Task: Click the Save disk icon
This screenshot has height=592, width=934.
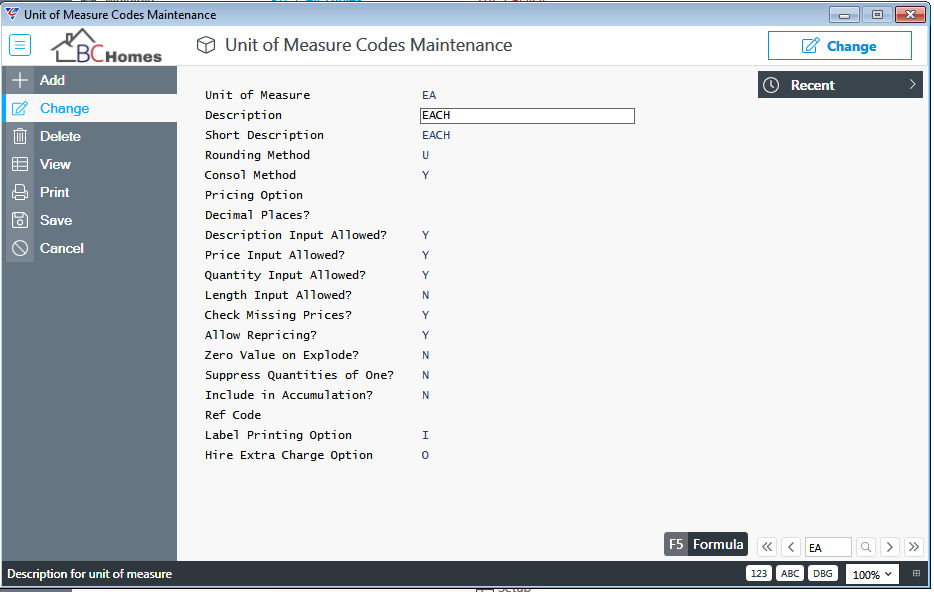Action: tap(20, 220)
